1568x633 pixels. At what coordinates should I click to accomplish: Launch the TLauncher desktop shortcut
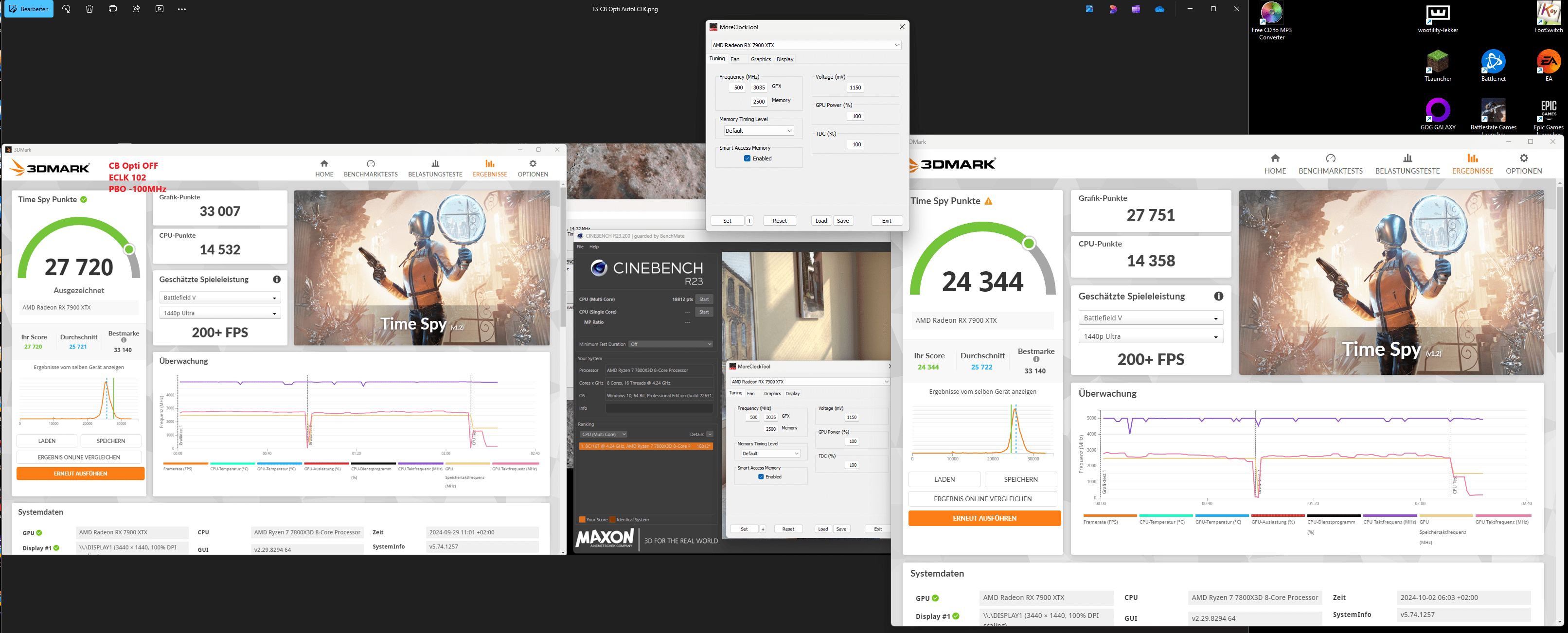[1438, 66]
